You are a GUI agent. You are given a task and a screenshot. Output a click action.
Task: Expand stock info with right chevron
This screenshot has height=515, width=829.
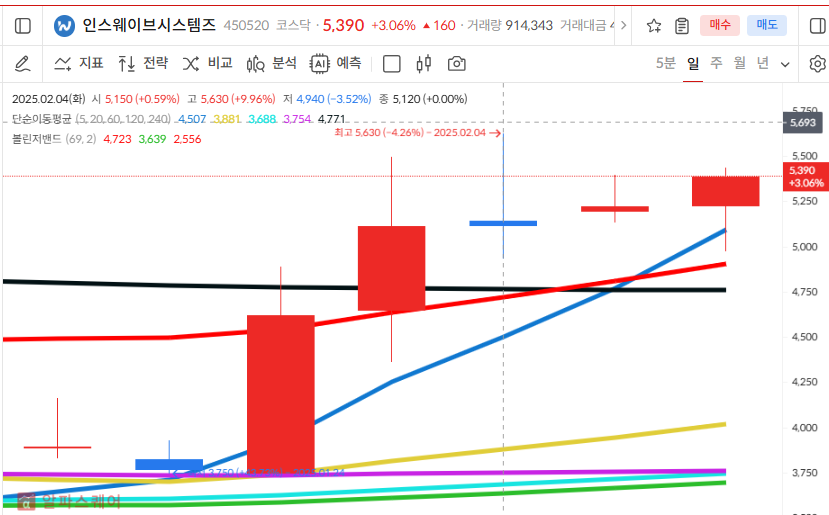pyautogui.click(x=624, y=25)
